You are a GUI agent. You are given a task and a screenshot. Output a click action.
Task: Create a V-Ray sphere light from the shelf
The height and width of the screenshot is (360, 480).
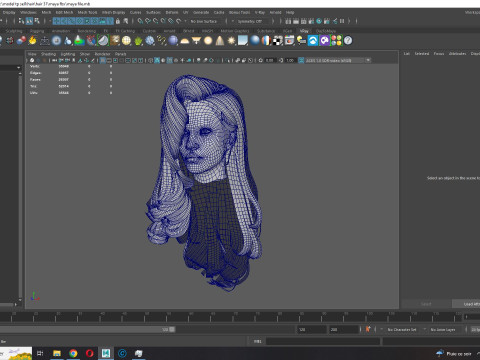pos(208,41)
